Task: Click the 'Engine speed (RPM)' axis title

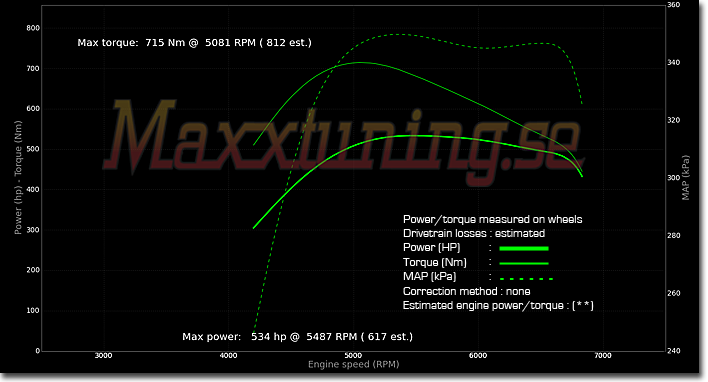Action: 354,364
